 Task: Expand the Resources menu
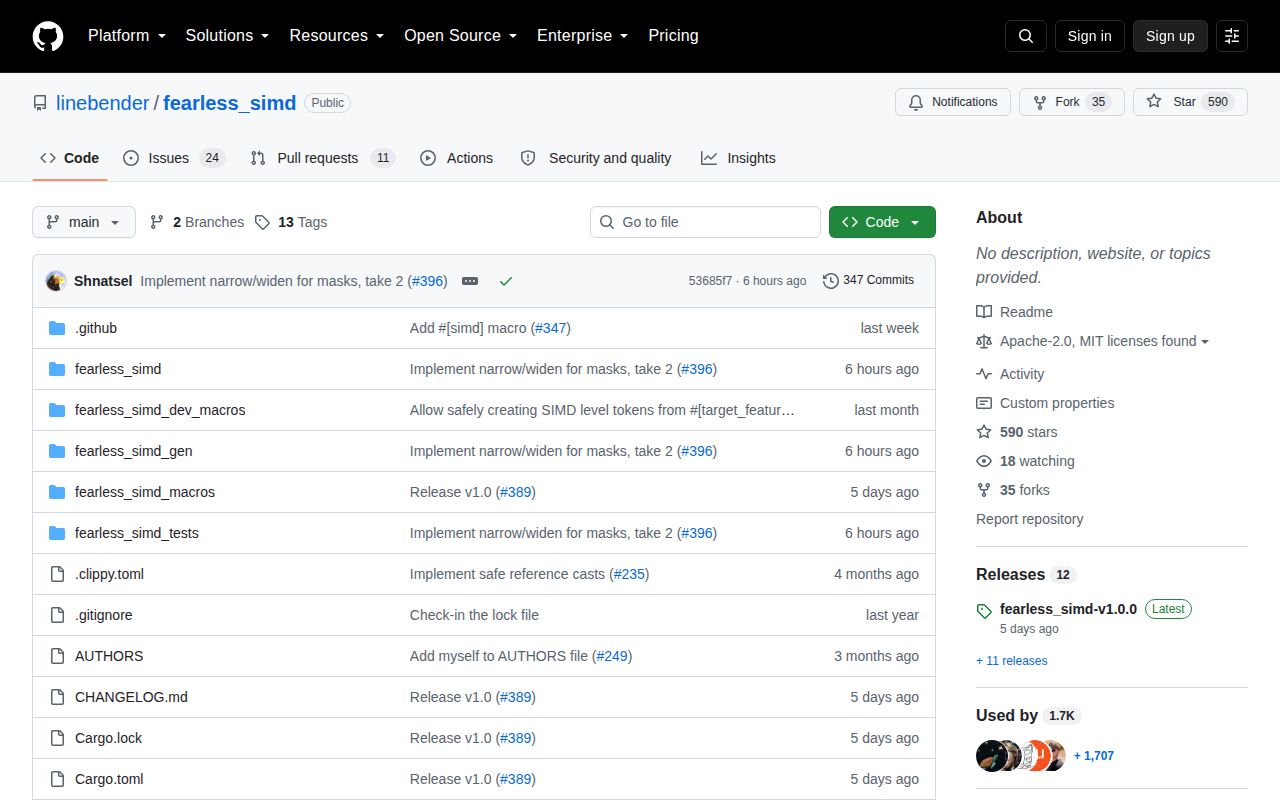(337, 36)
